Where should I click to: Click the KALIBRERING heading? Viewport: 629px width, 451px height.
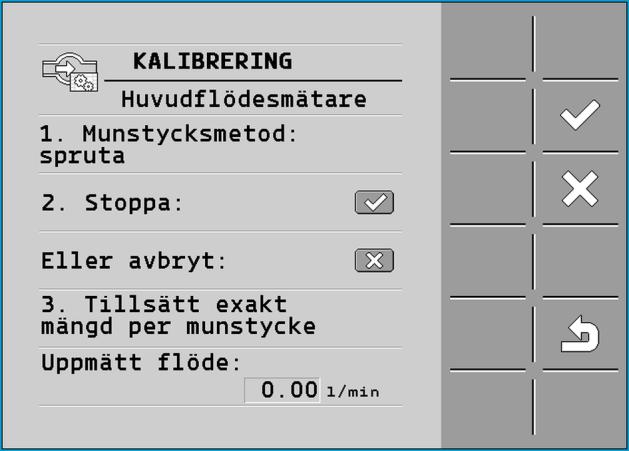click(x=213, y=61)
